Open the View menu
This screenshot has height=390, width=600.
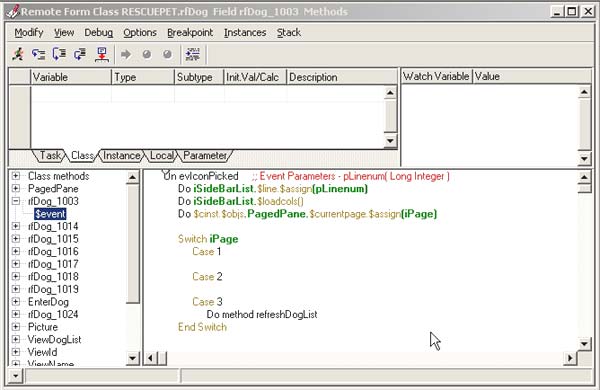point(64,33)
